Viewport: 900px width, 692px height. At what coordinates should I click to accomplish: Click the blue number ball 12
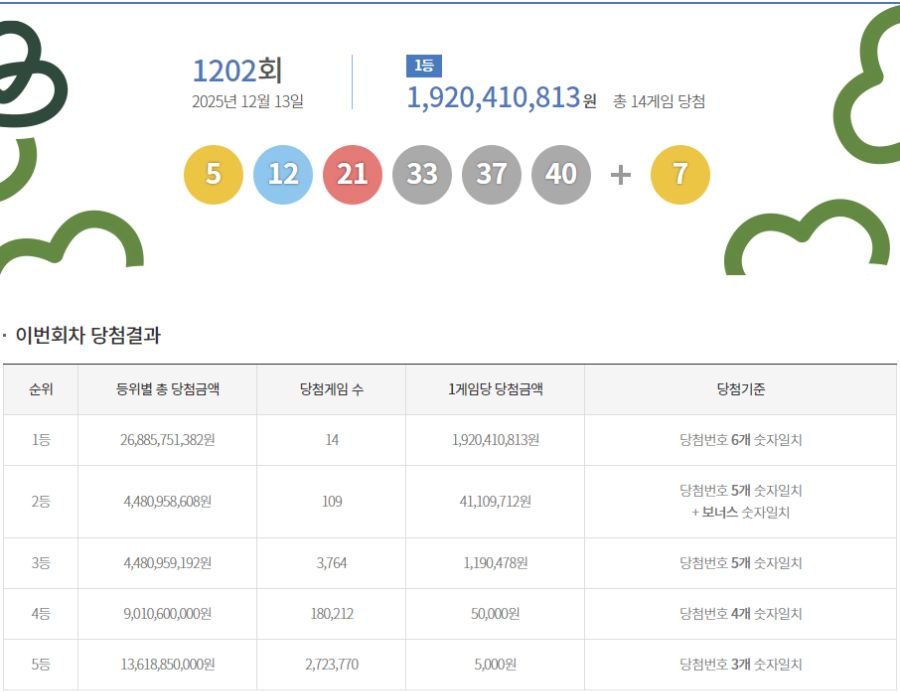point(282,173)
